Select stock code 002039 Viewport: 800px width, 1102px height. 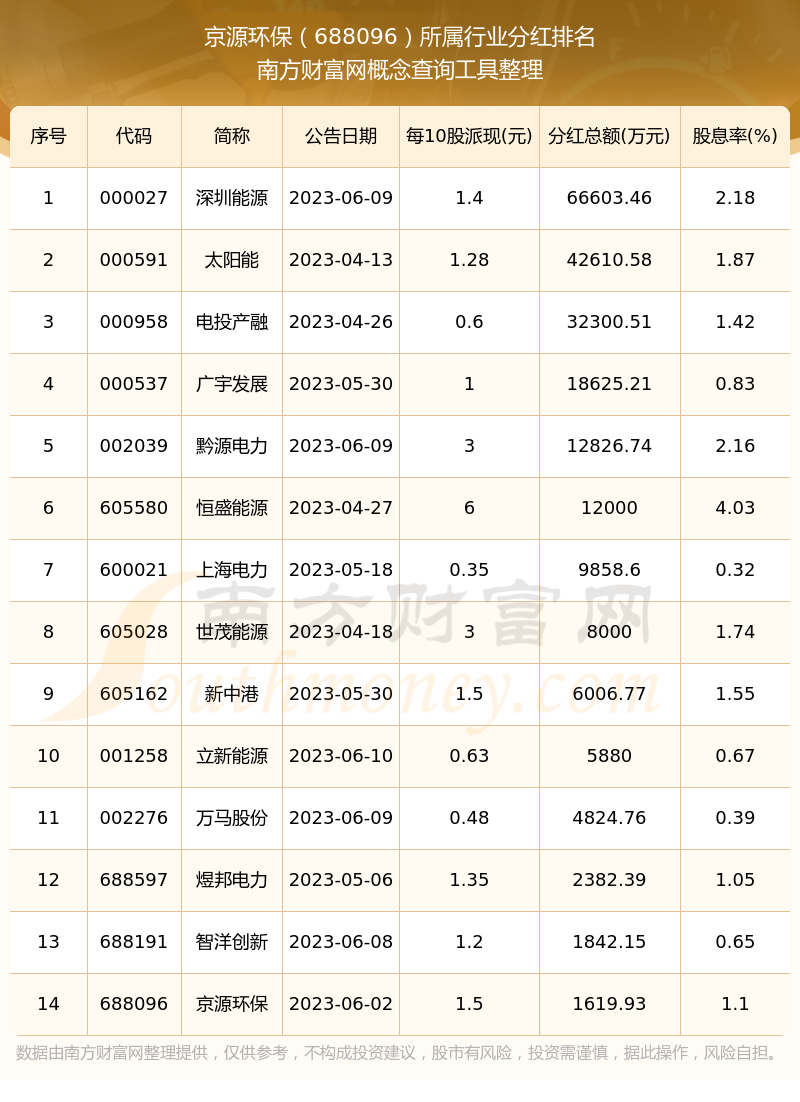(134, 446)
